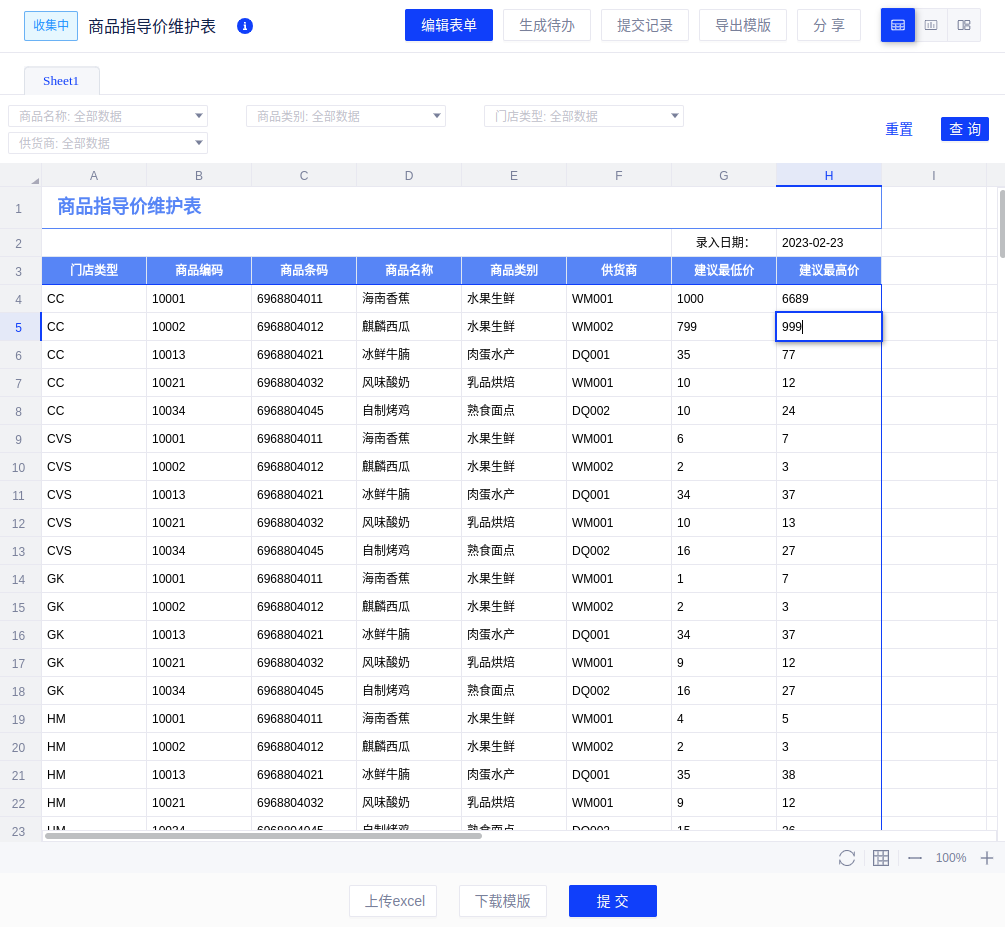Open the 商品类别 filter dropdown
Image resolution: width=1005 pixels, height=927 pixels.
pos(436,116)
